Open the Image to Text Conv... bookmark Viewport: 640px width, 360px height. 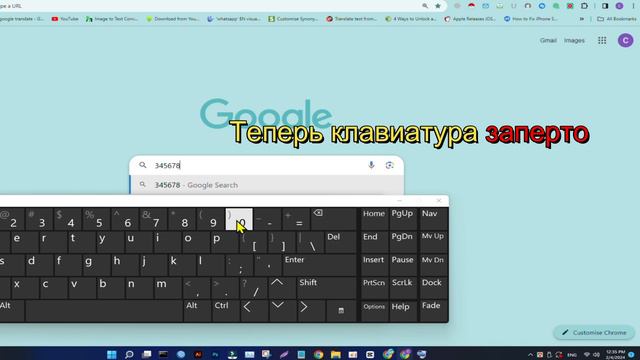111,19
